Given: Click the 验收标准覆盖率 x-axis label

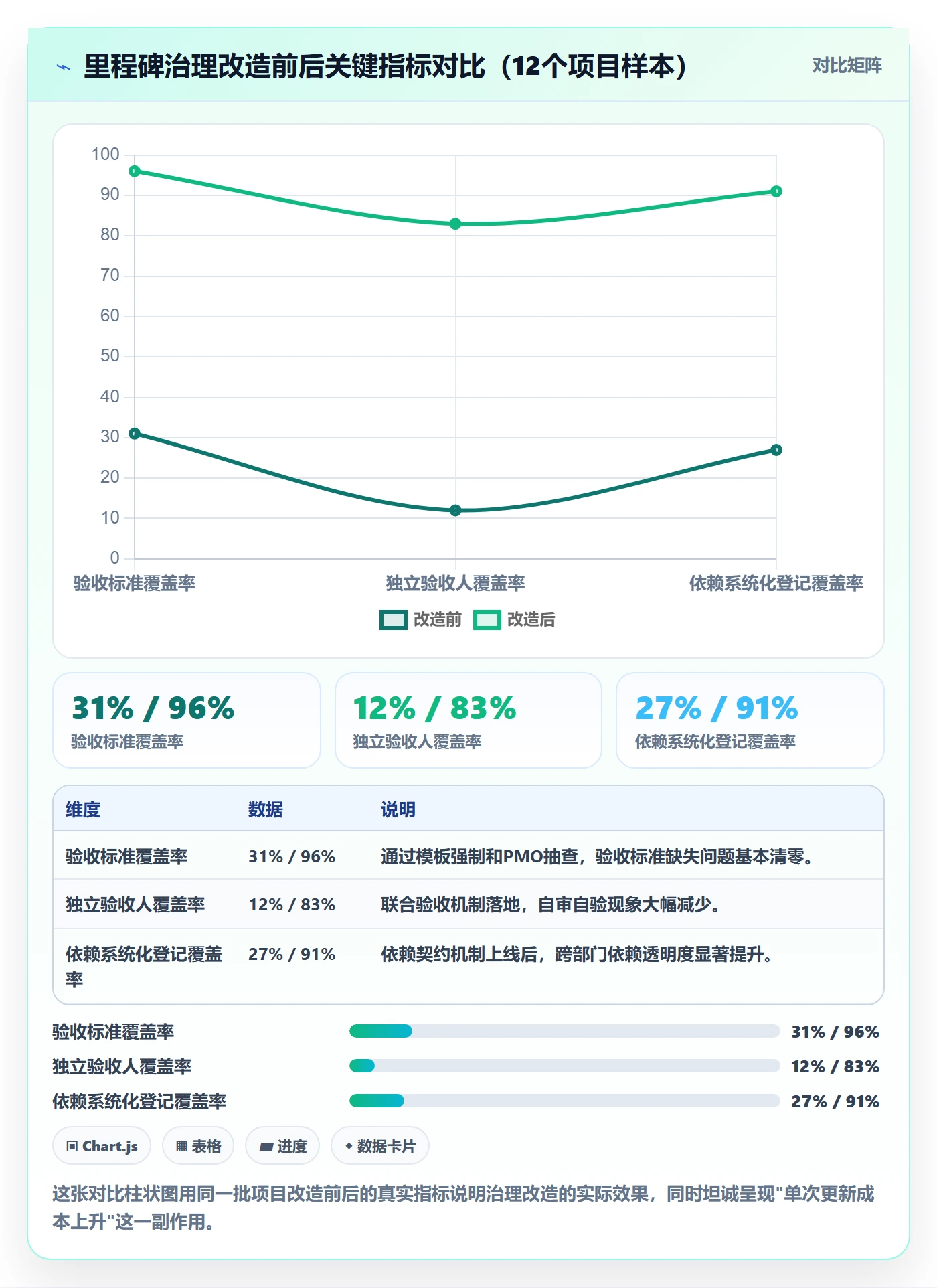Looking at the screenshot, I should coord(135,583).
